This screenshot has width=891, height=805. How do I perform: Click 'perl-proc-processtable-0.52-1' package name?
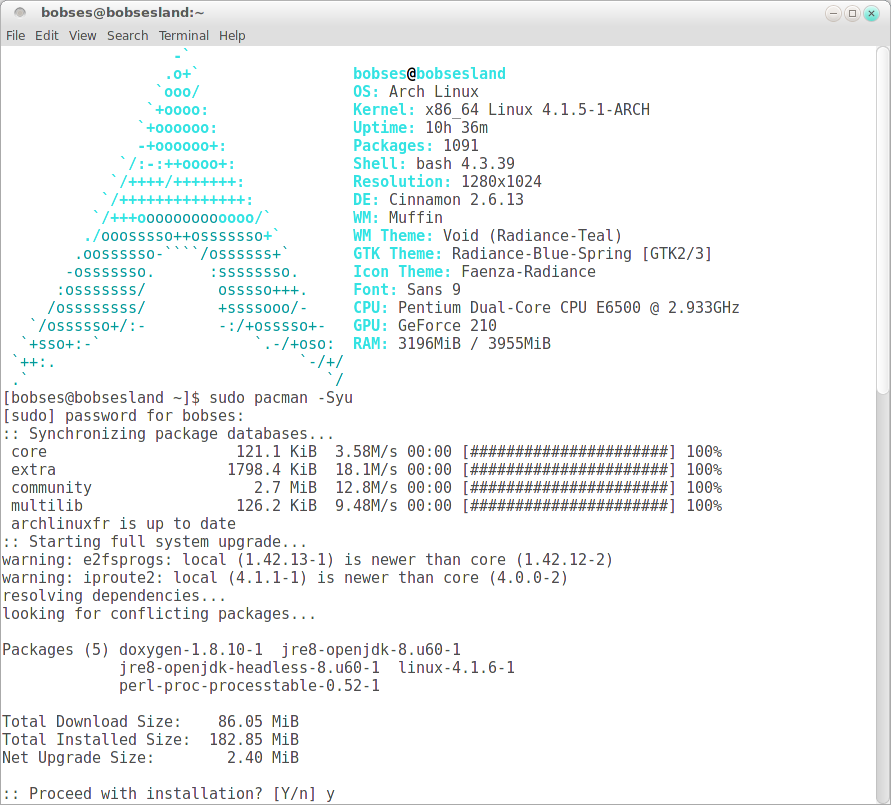(249, 686)
